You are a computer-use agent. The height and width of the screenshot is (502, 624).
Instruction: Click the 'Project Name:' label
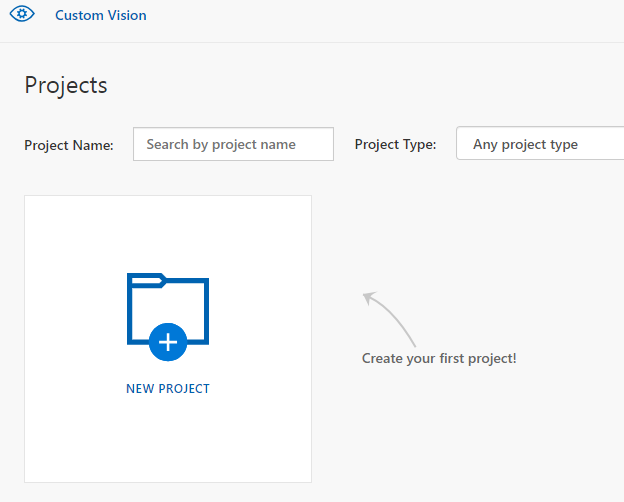click(x=69, y=145)
